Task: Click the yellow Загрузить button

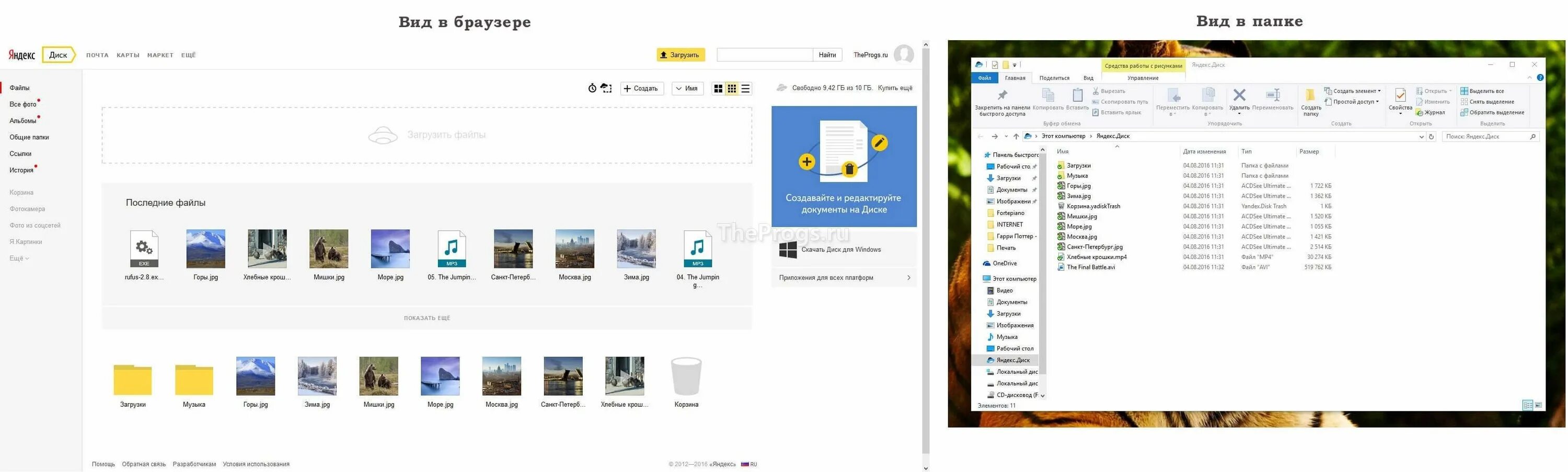Action: (x=681, y=55)
